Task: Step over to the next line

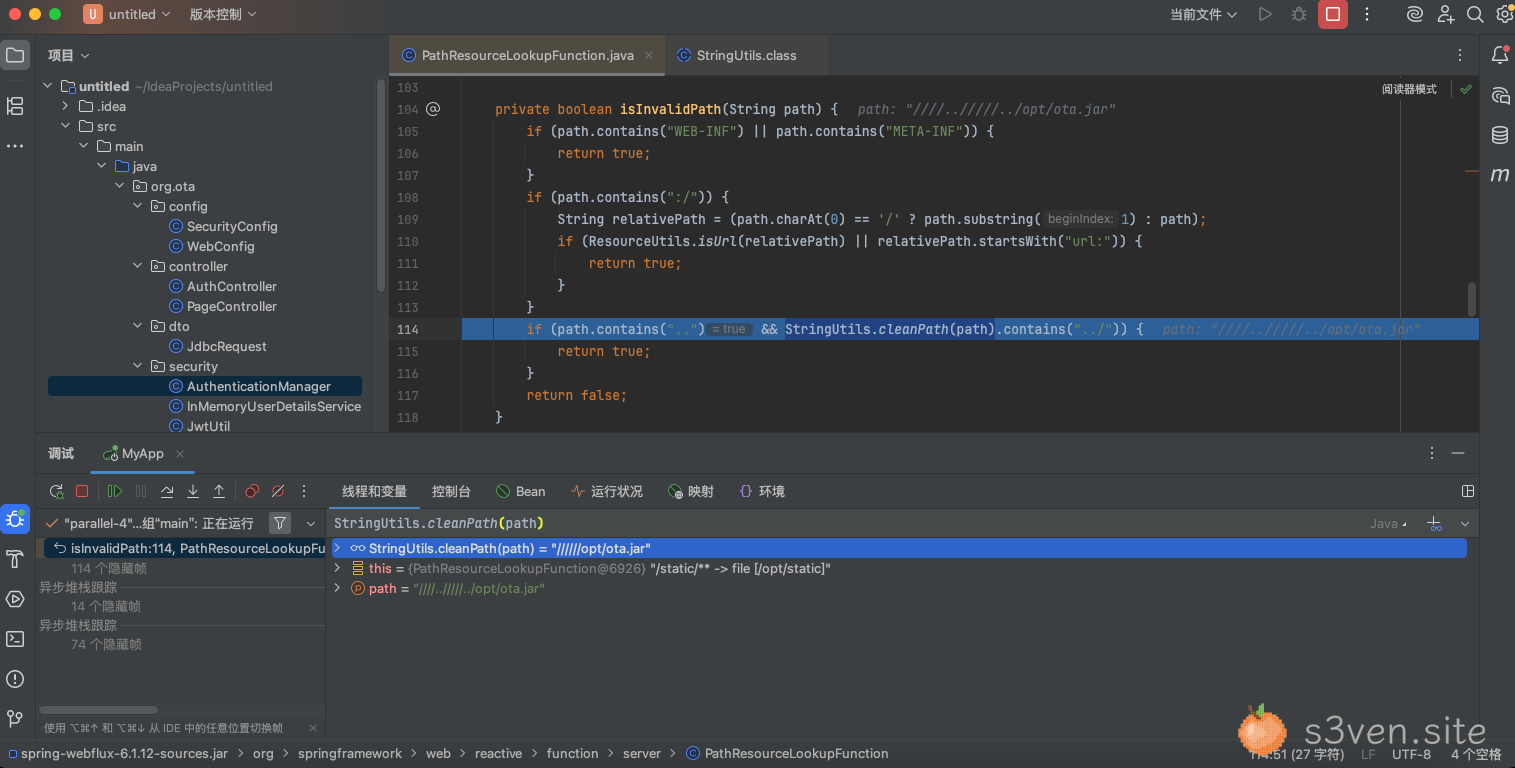Action: point(167,491)
